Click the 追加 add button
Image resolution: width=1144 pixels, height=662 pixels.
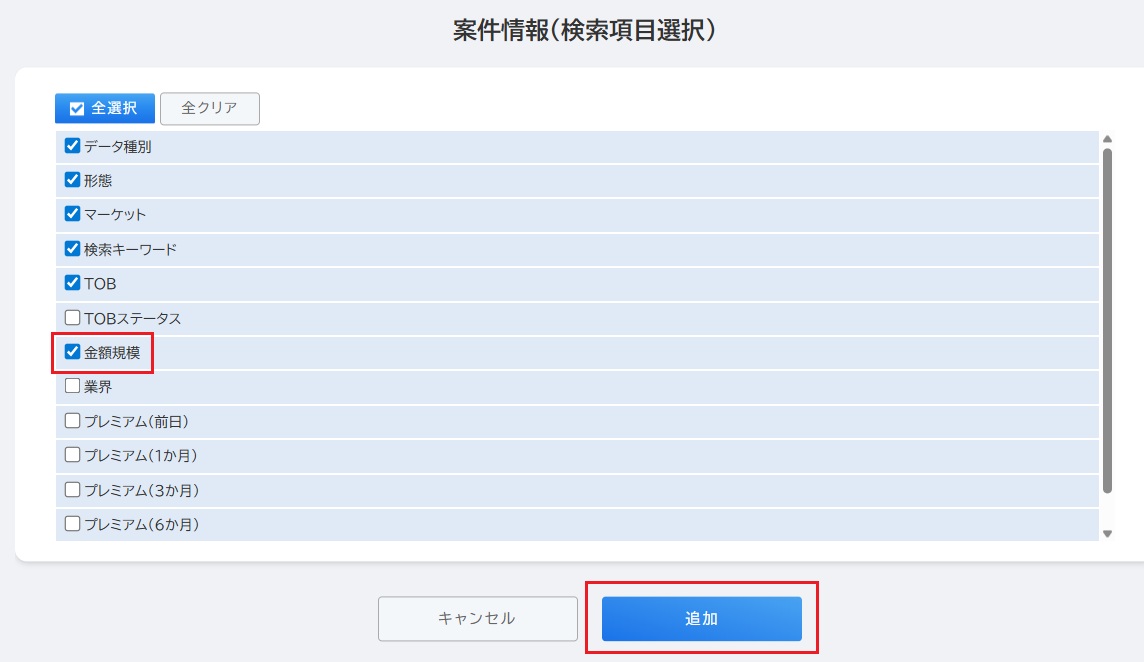701,618
